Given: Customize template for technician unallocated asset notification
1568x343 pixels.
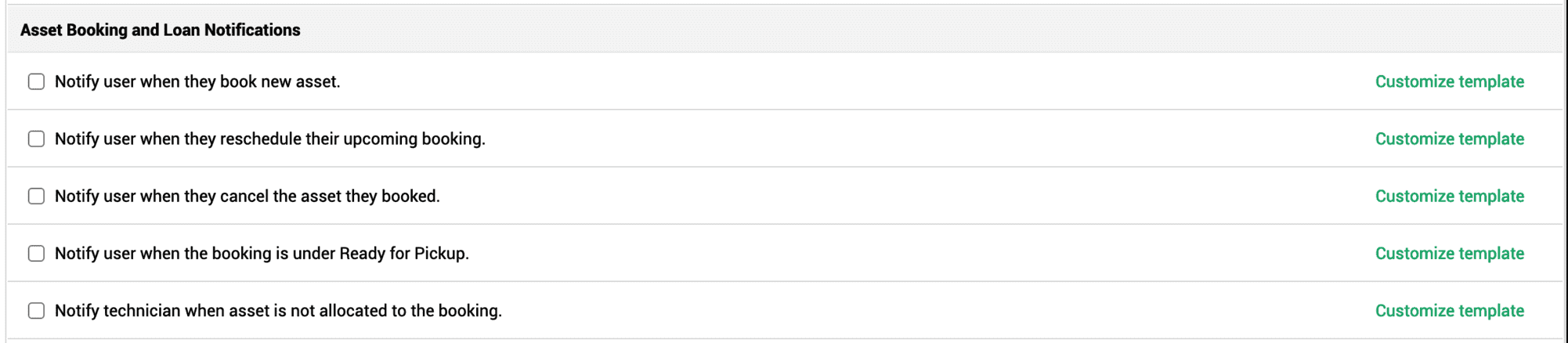Looking at the screenshot, I should [x=1449, y=310].
